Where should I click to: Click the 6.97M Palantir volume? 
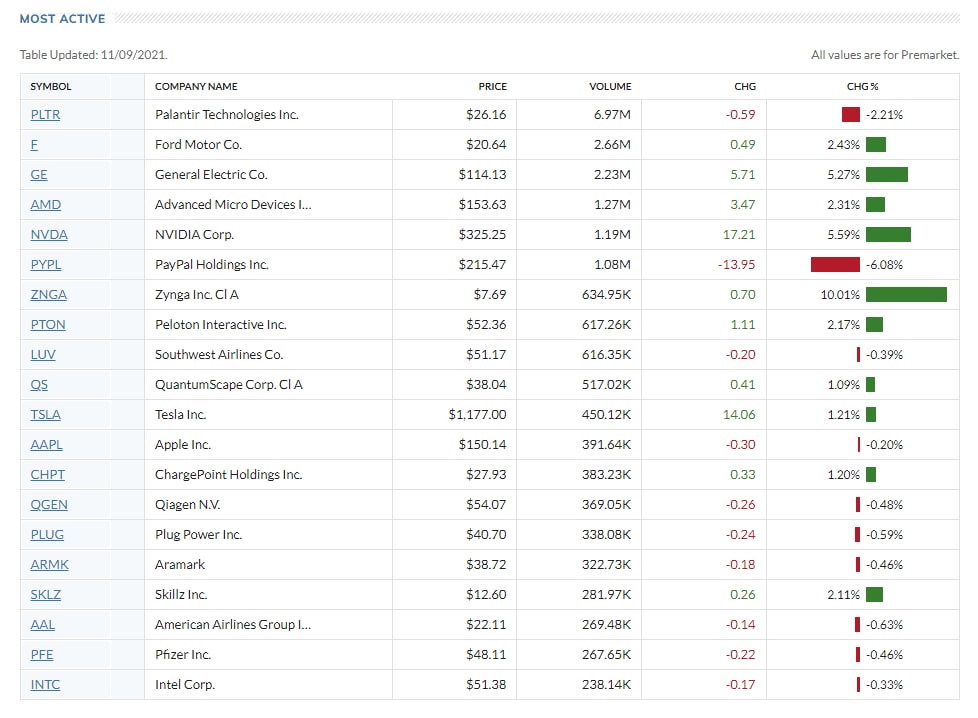[x=612, y=115]
